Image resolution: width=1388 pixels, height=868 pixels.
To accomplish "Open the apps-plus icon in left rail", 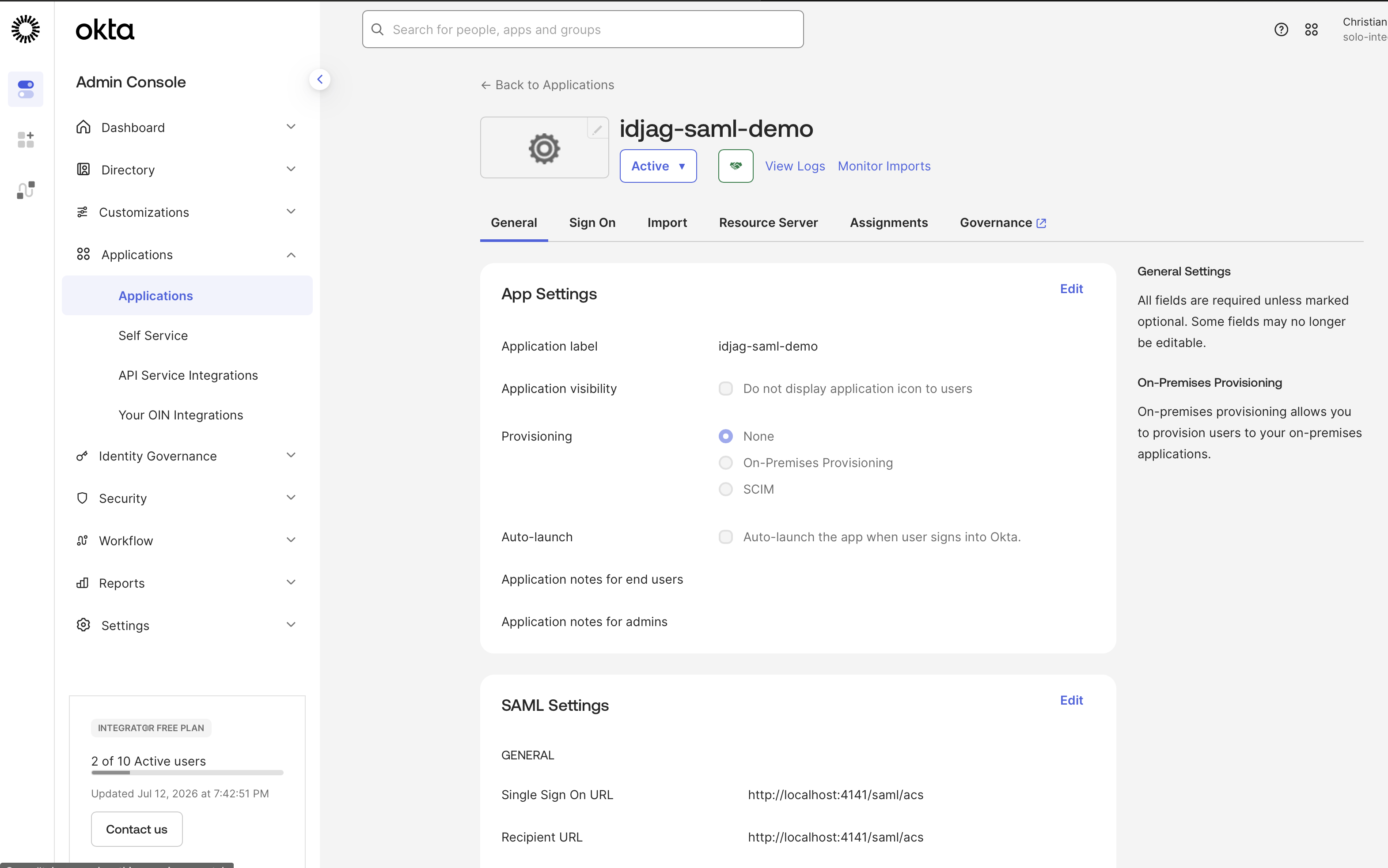I will point(26,140).
